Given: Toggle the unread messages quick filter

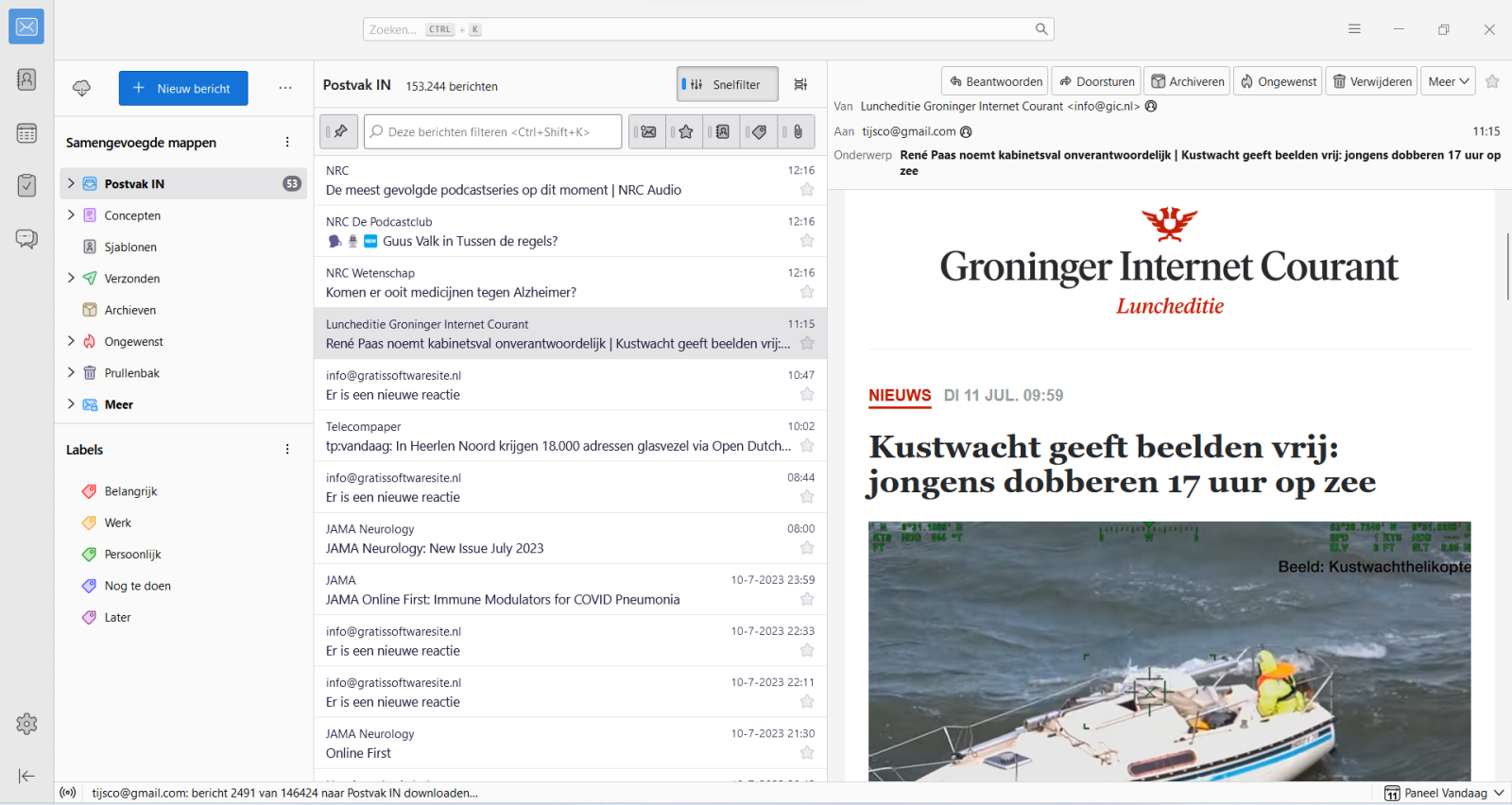Looking at the screenshot, I should [648, 132].
